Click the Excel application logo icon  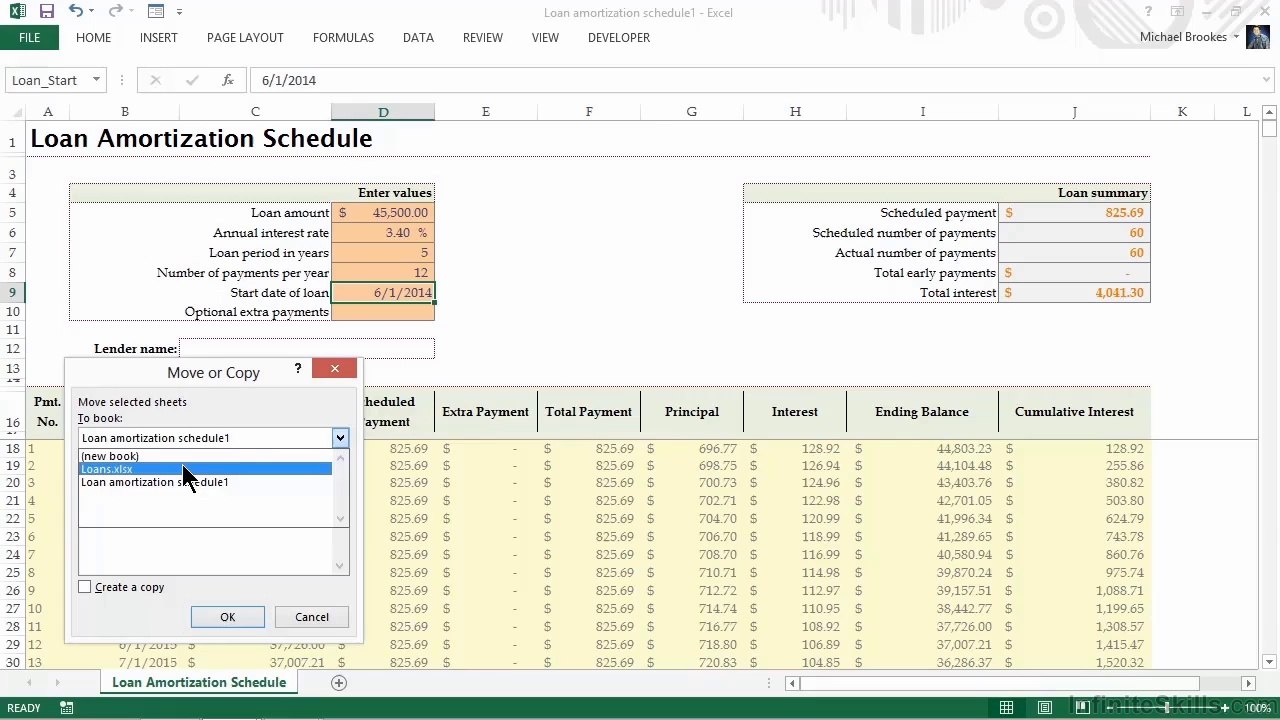18,12
